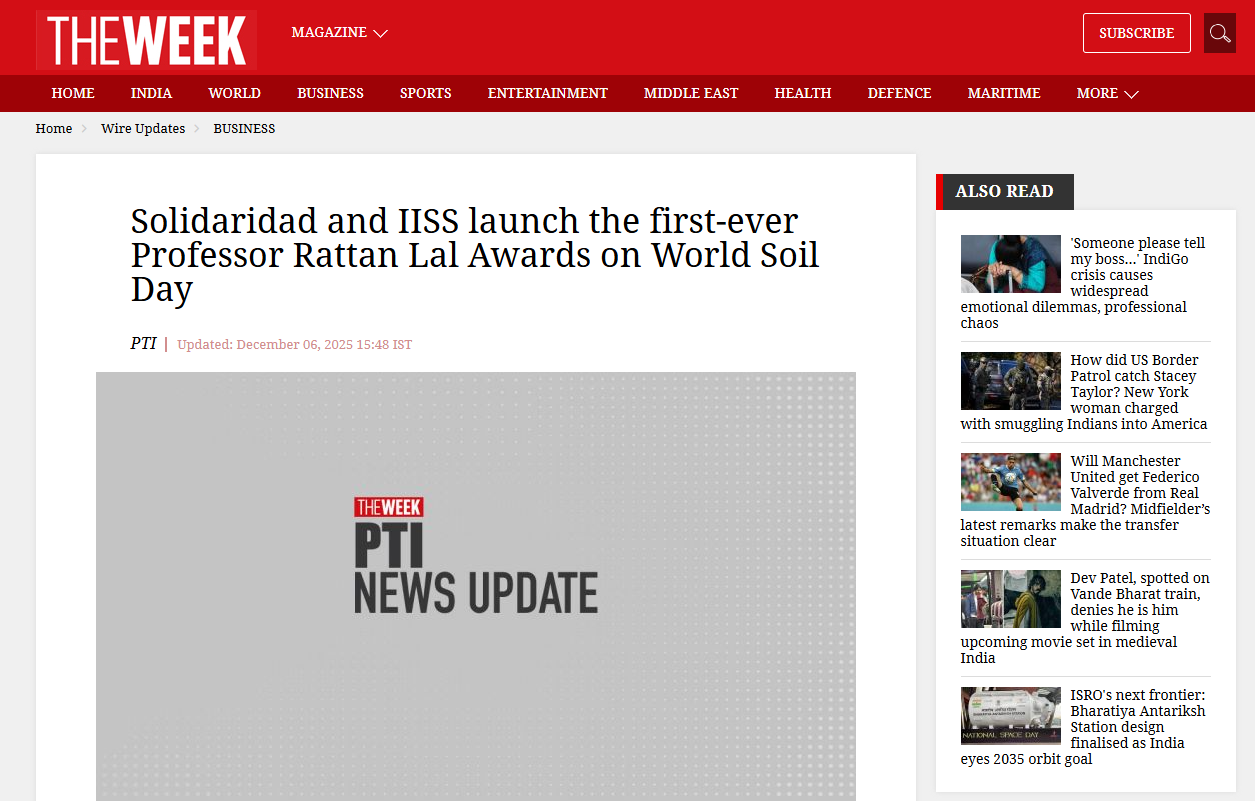1255x801 pixels.
Task: Expand the More navigation menu
Action: point(1107,93)
